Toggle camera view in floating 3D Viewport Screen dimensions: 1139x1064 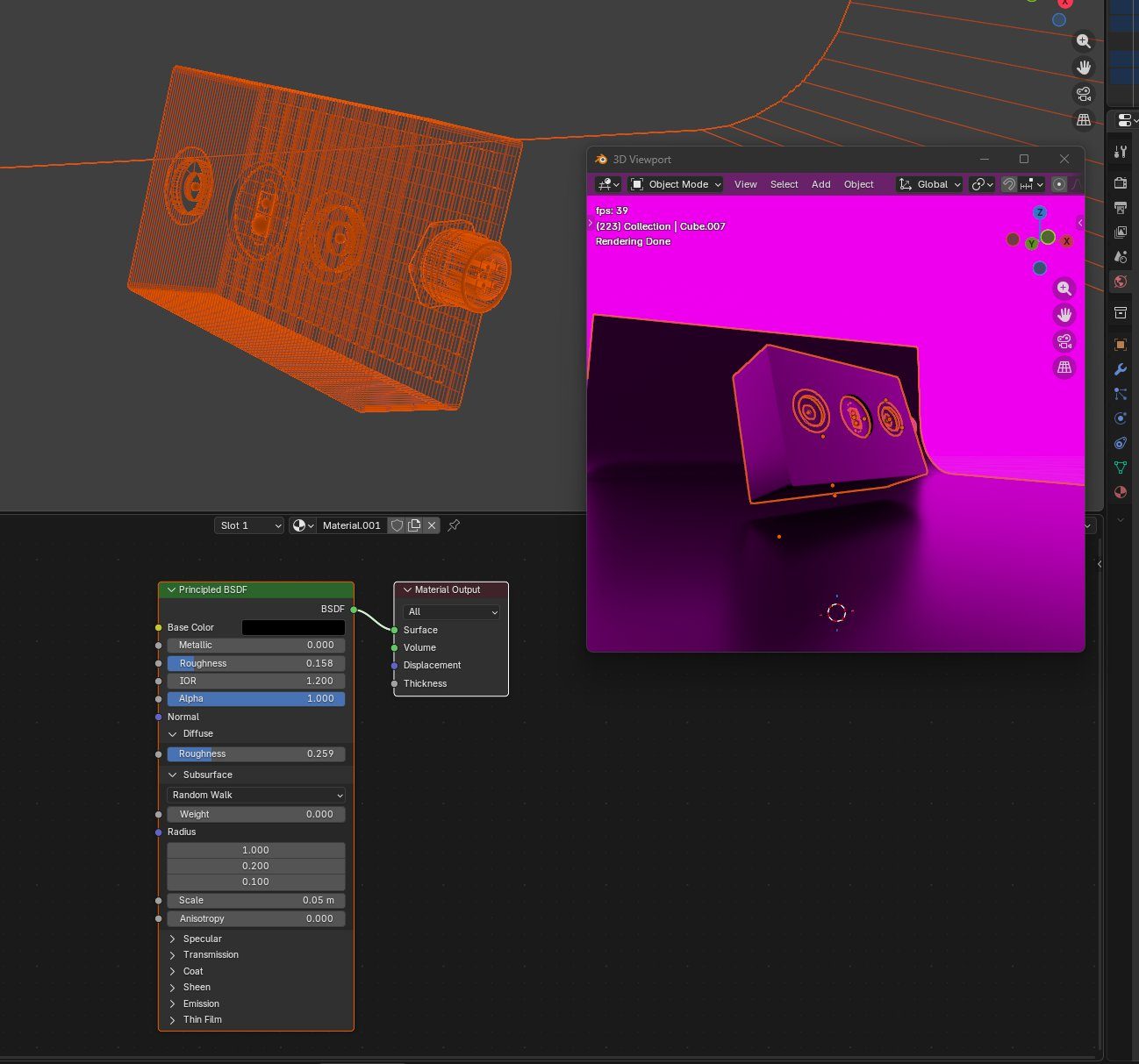pos(1064,341)
